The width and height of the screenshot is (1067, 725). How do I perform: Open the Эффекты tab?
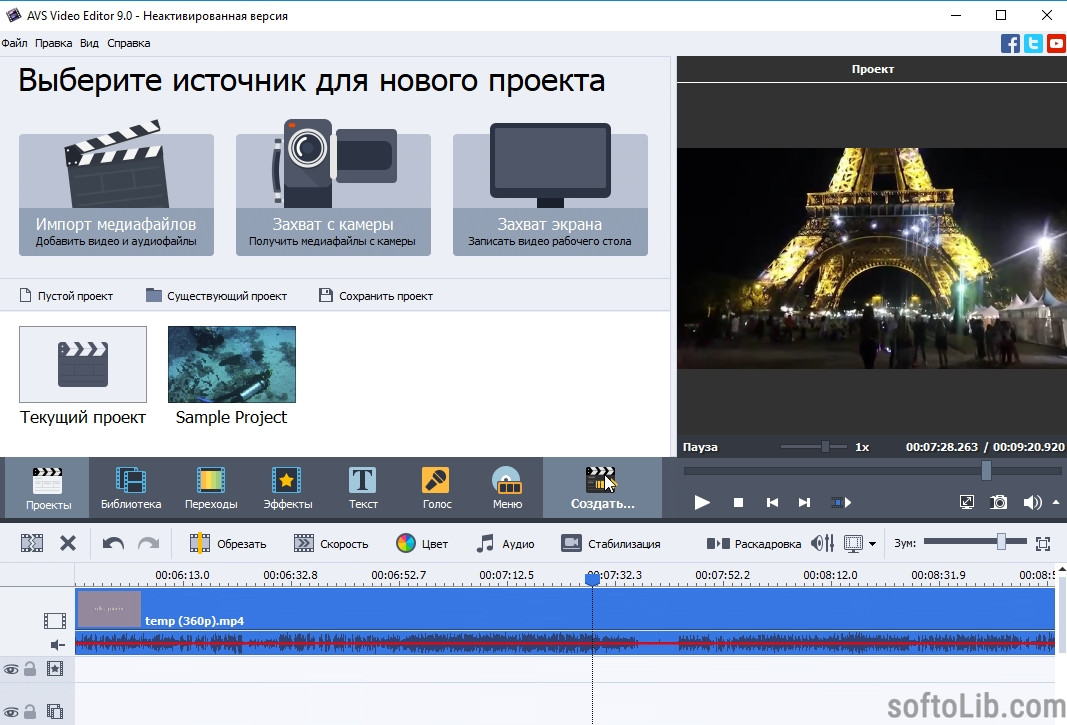pyautogui.click(x=288, y=488)
